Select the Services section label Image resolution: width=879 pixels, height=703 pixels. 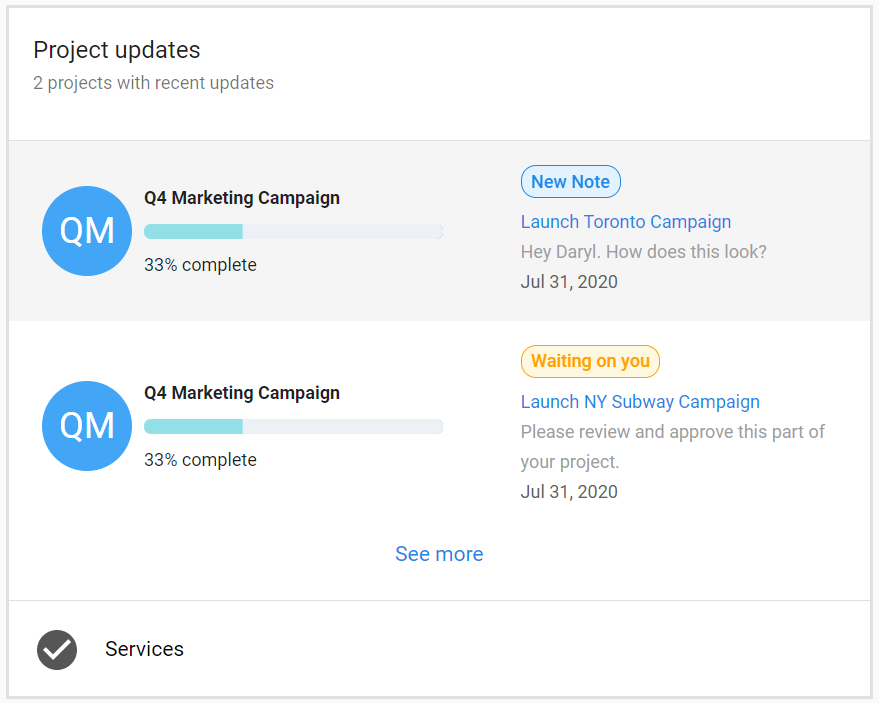point(144,649)
